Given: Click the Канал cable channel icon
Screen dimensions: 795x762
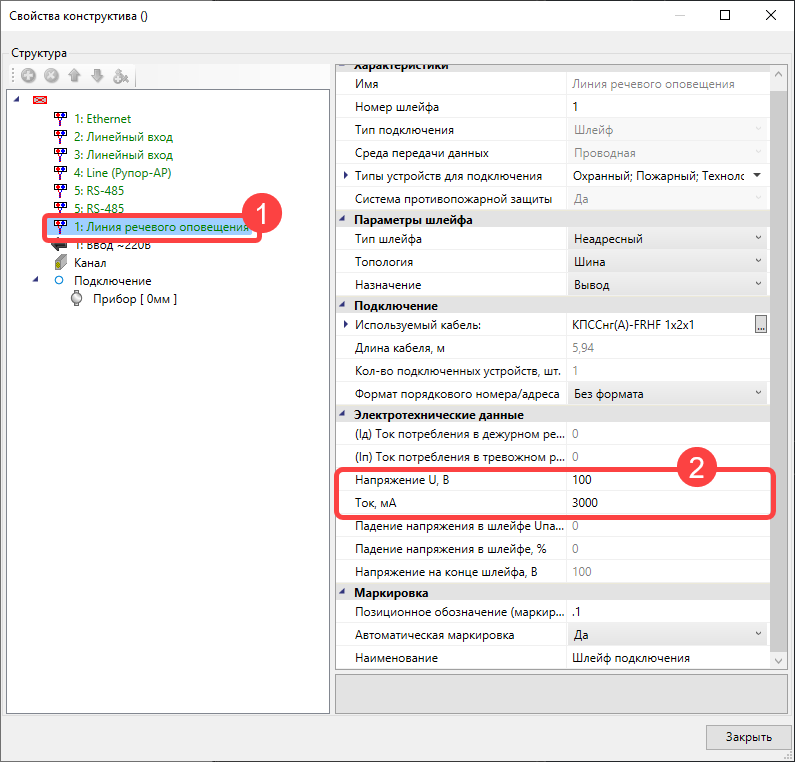Looking at the screenshot, I should 61,263.
